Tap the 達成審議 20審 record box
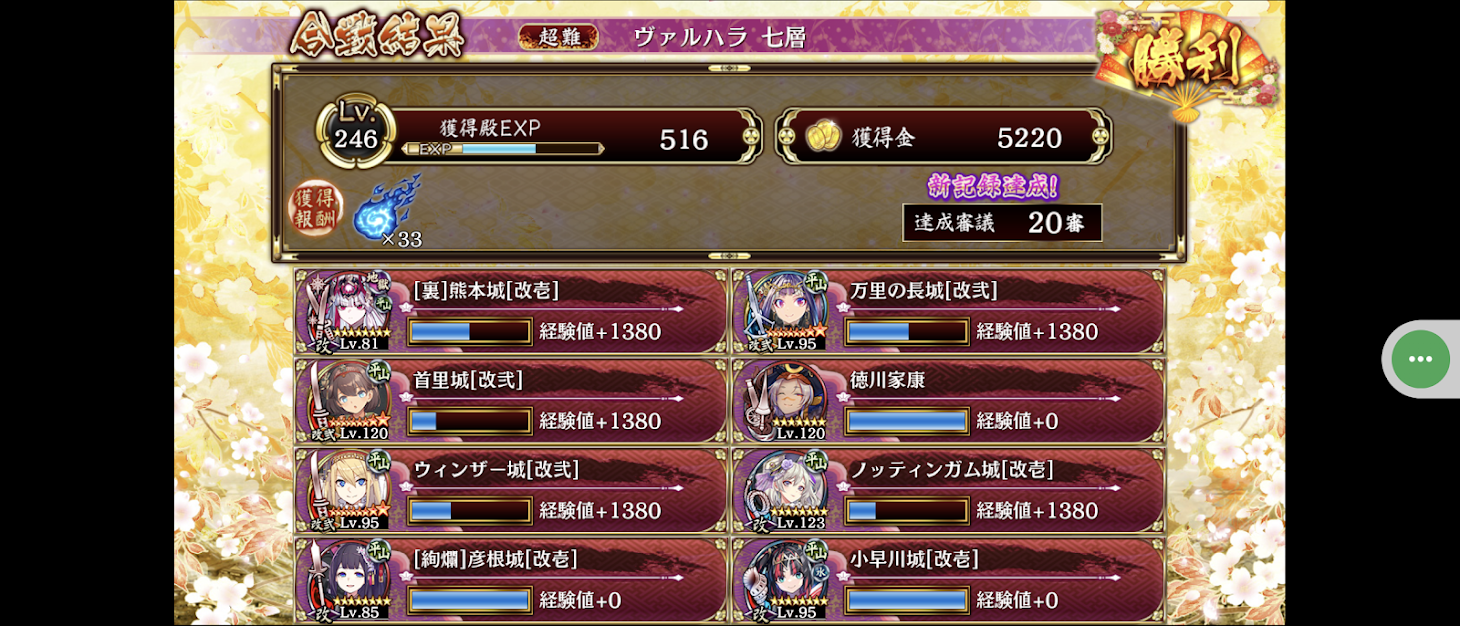1460x626 pixels. coord(1002,223)
